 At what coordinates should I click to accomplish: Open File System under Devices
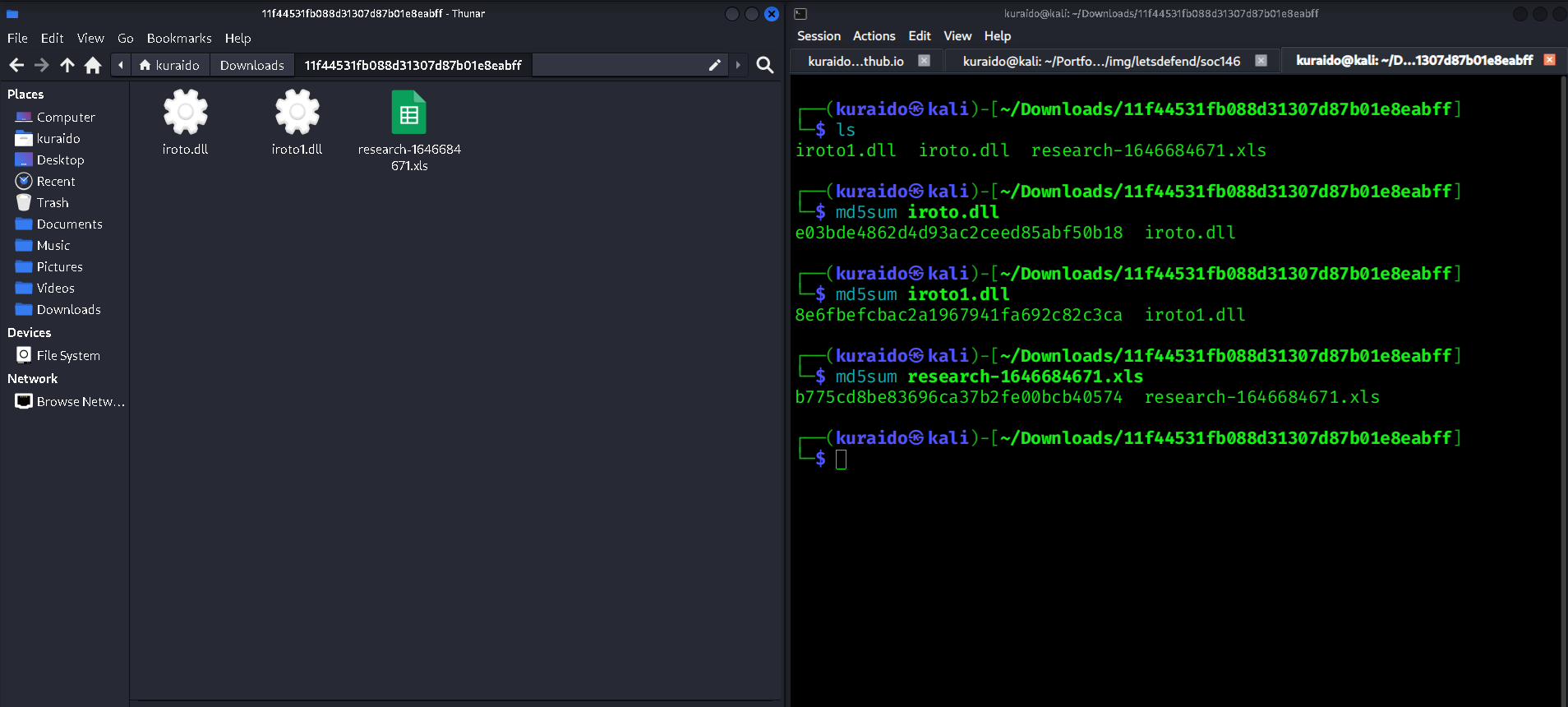(68, 355)
